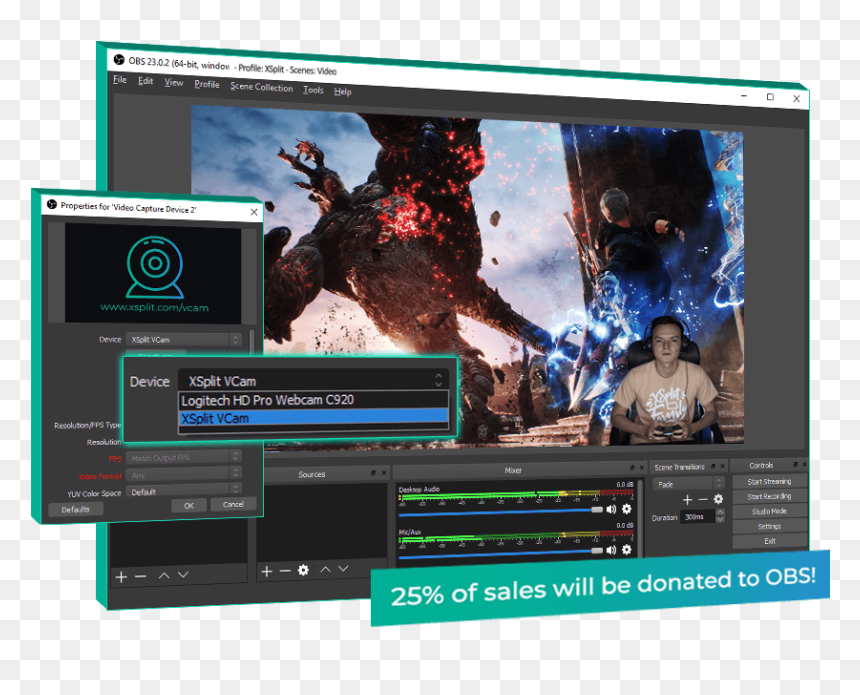Click OBS logo in title bar
This screenshot has width=860, height=695.
pos(118,59)
